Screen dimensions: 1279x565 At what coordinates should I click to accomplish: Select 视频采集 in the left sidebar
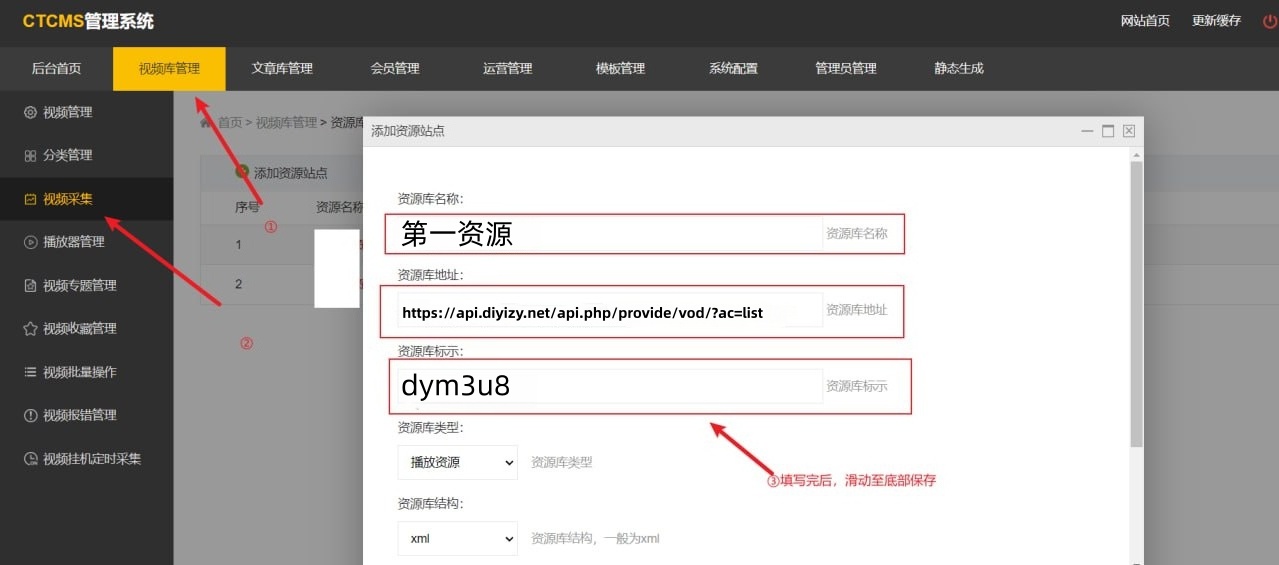click(x=68, y=199)
